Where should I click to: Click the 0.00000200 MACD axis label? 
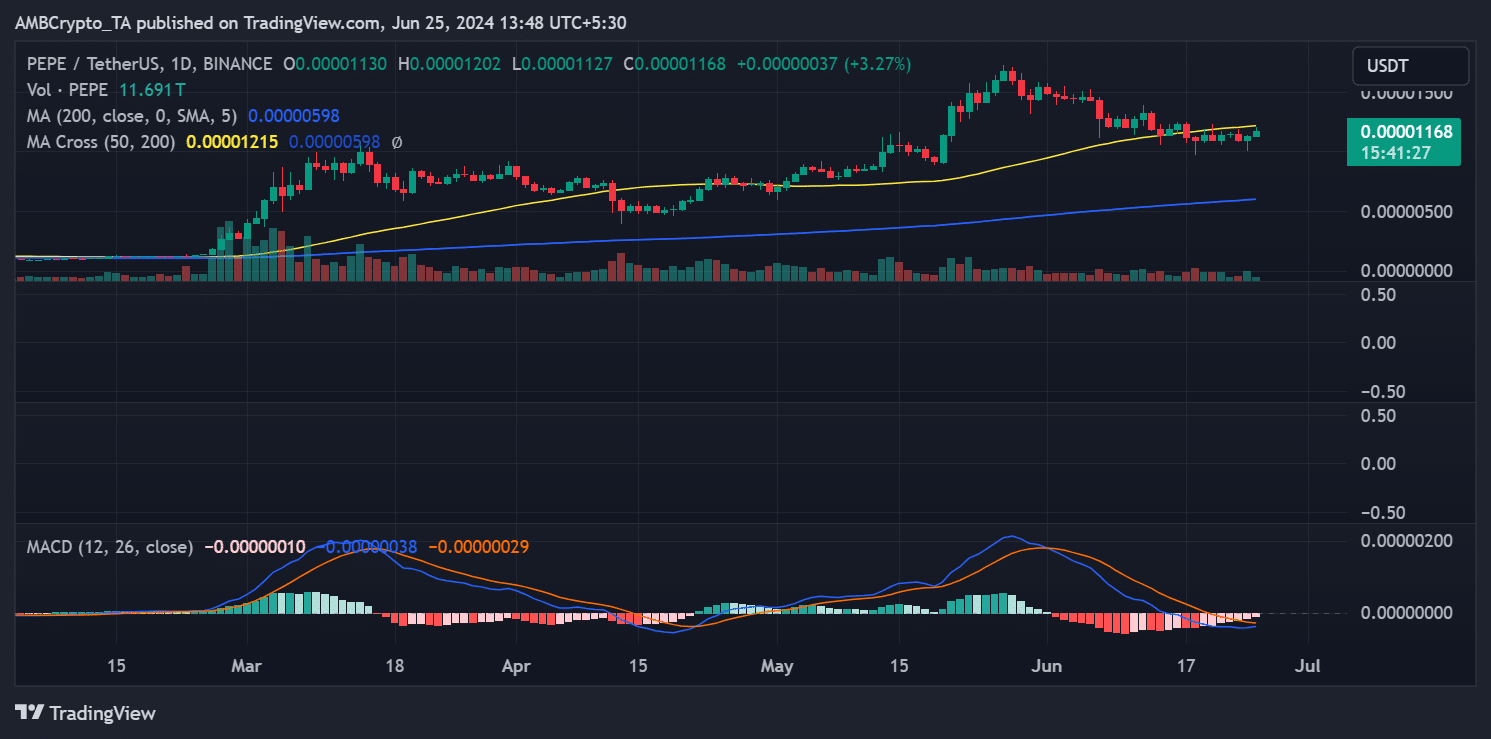[x=1406, y=540]
